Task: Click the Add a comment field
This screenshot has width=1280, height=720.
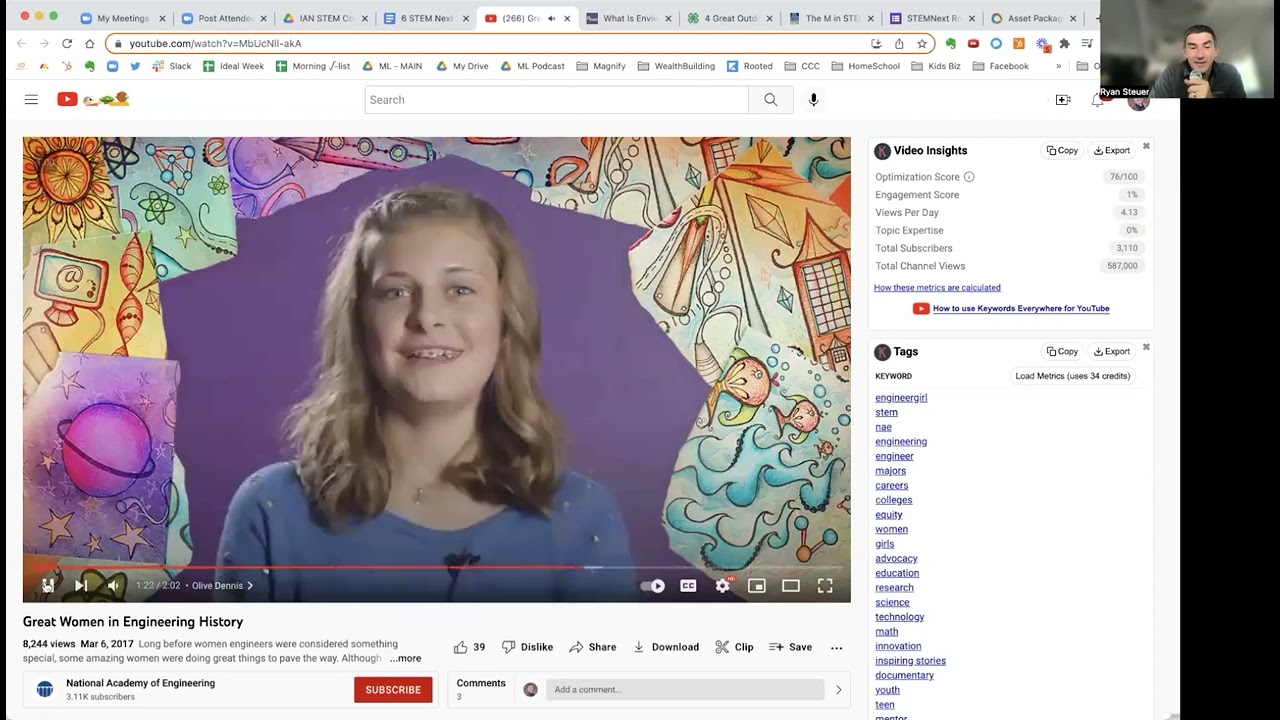Action: click(x=685, y=690)
